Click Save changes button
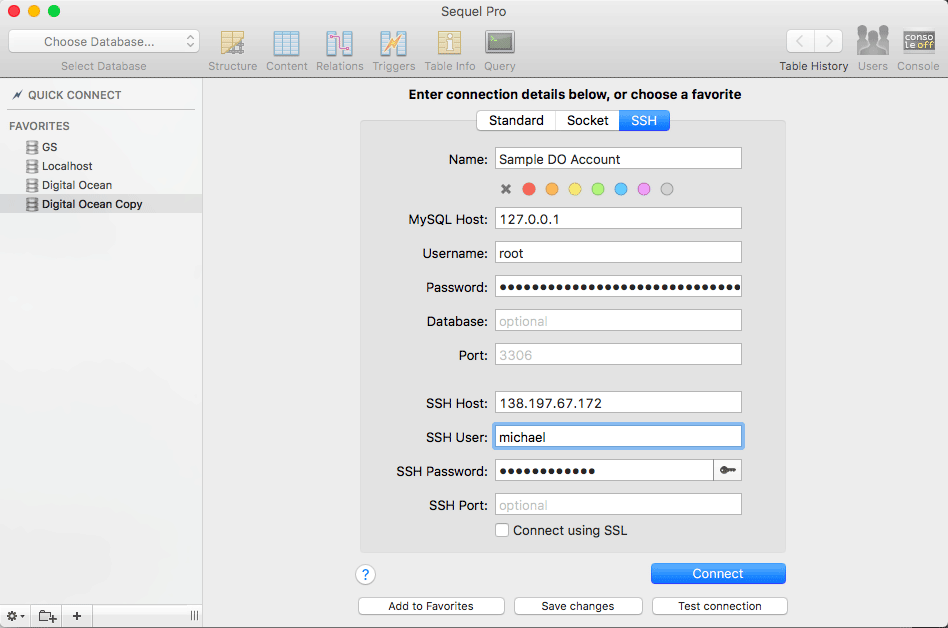 coord(578,606)
